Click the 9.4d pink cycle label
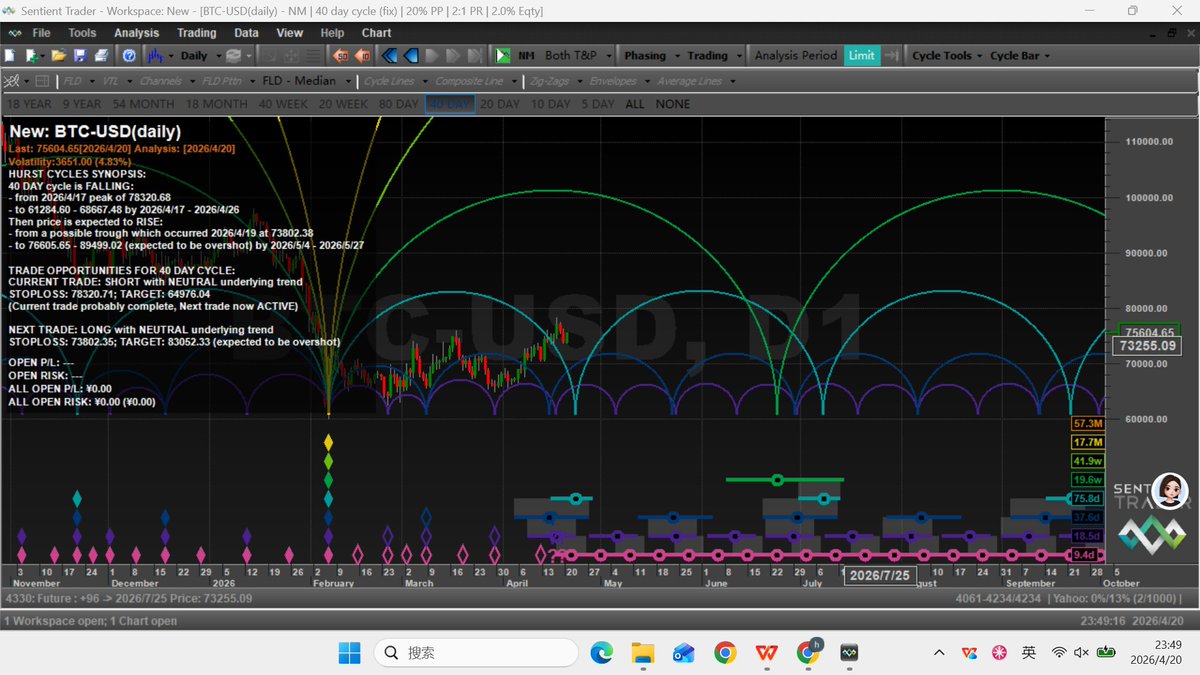Viewport: 1200px width, 675px height. 1087,554
